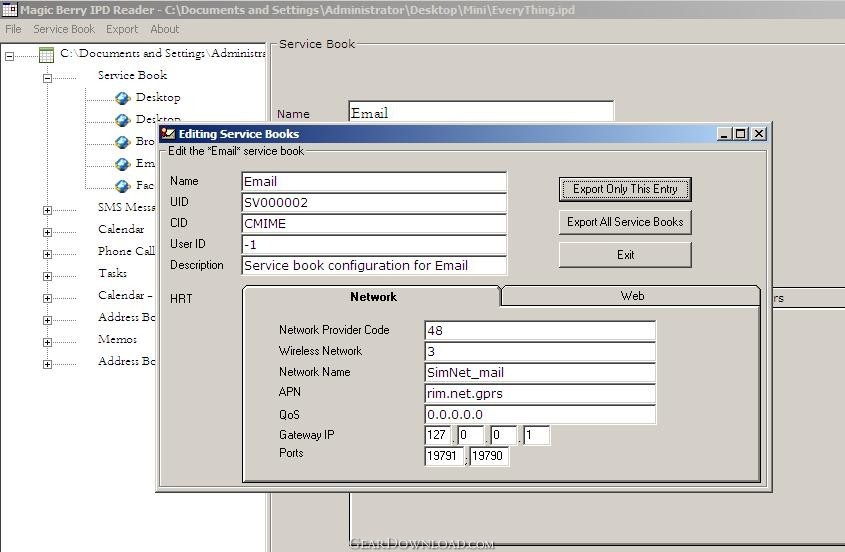The image size is (845, 552).
Task: Click the UID field with SV000002
Action: click(374, 203)
